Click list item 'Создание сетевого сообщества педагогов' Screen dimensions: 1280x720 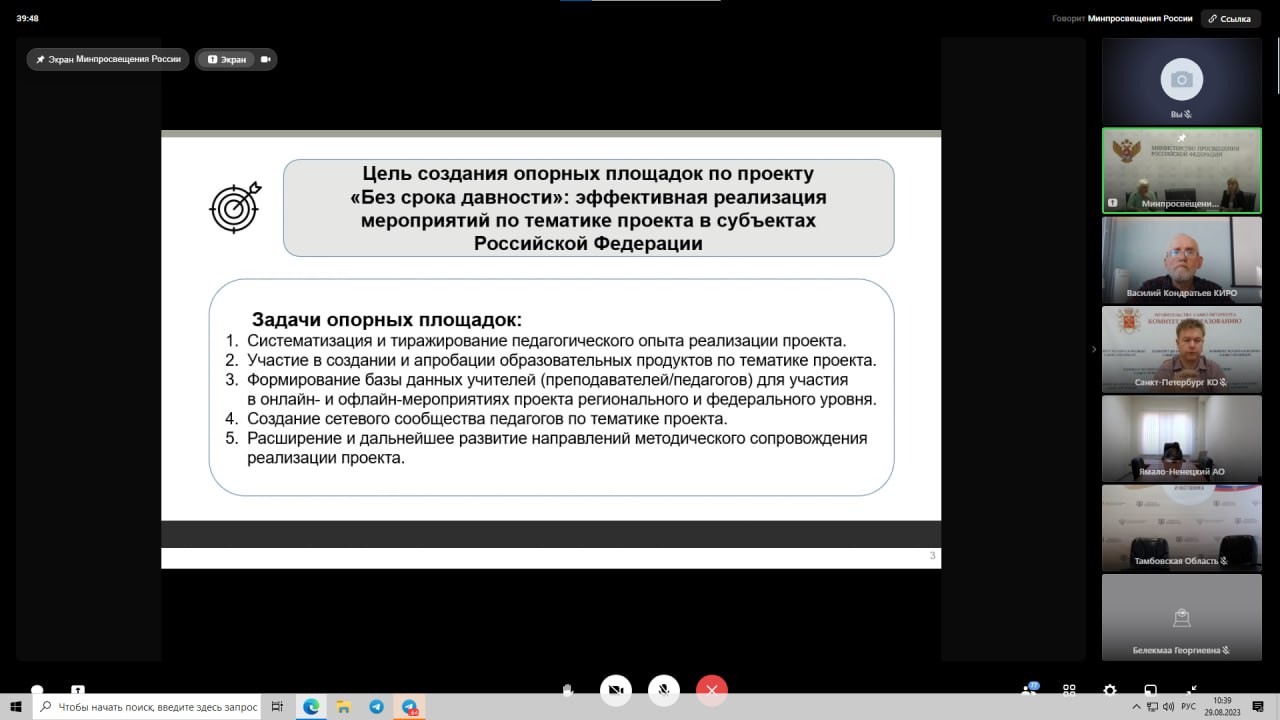click(x=487, y=419)
